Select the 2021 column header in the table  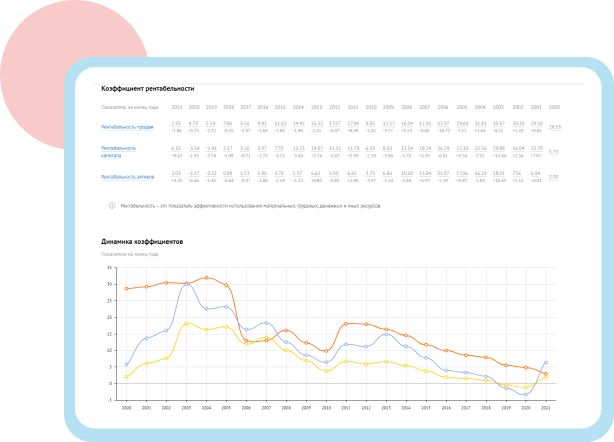click(177, 106)
